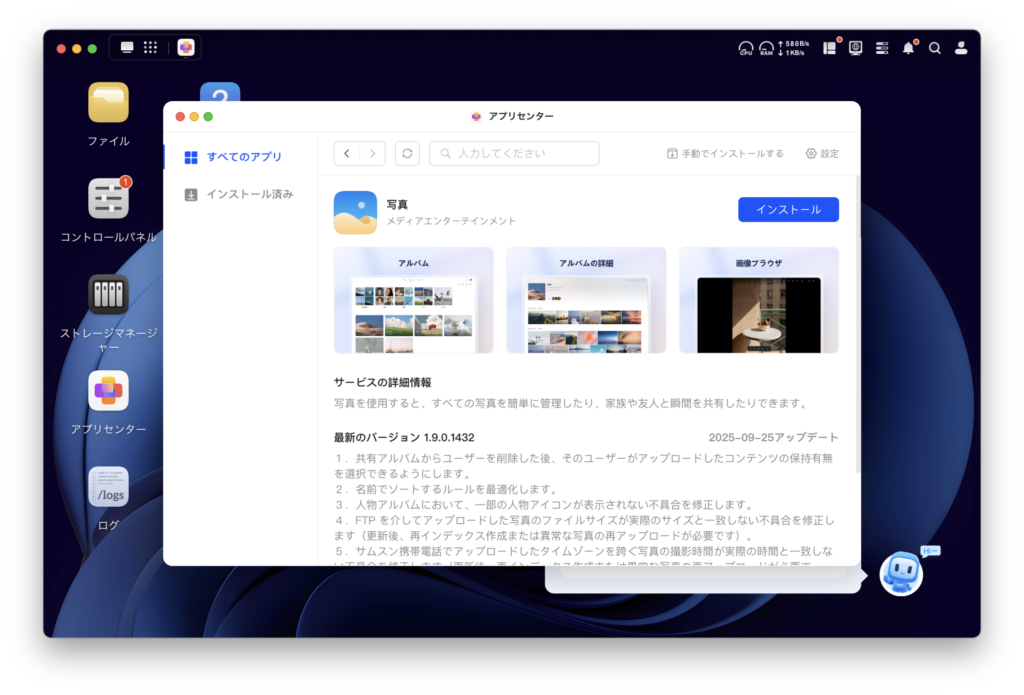
Task: Select the すべてのアプリ sidebar tab
Action: [243, 157]
